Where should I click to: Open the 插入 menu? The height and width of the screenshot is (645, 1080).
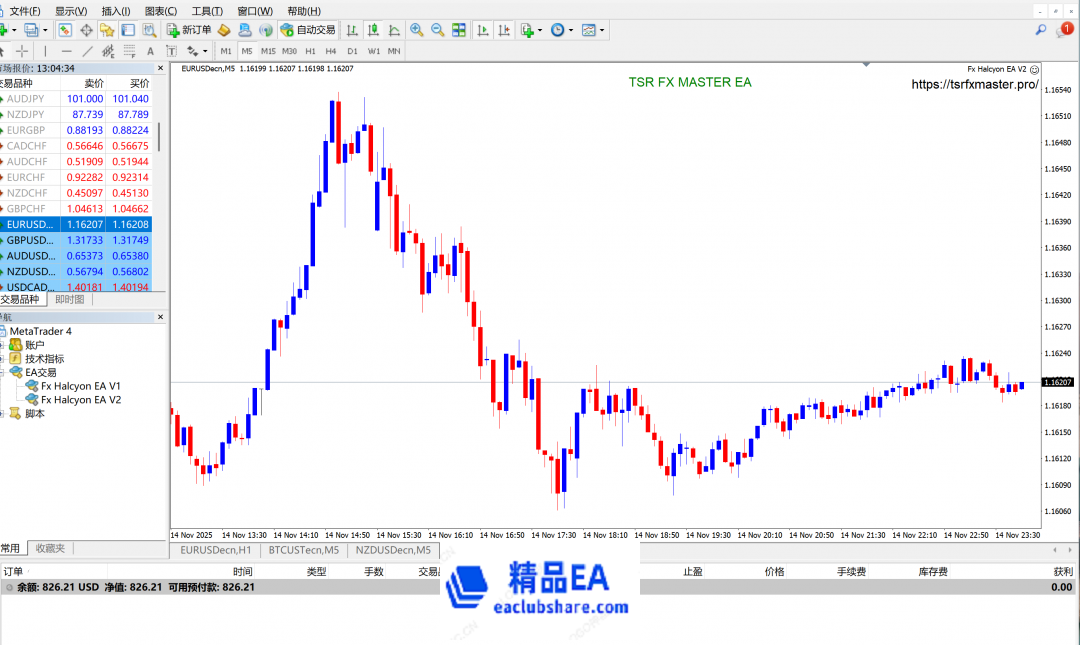pos(115,11)
